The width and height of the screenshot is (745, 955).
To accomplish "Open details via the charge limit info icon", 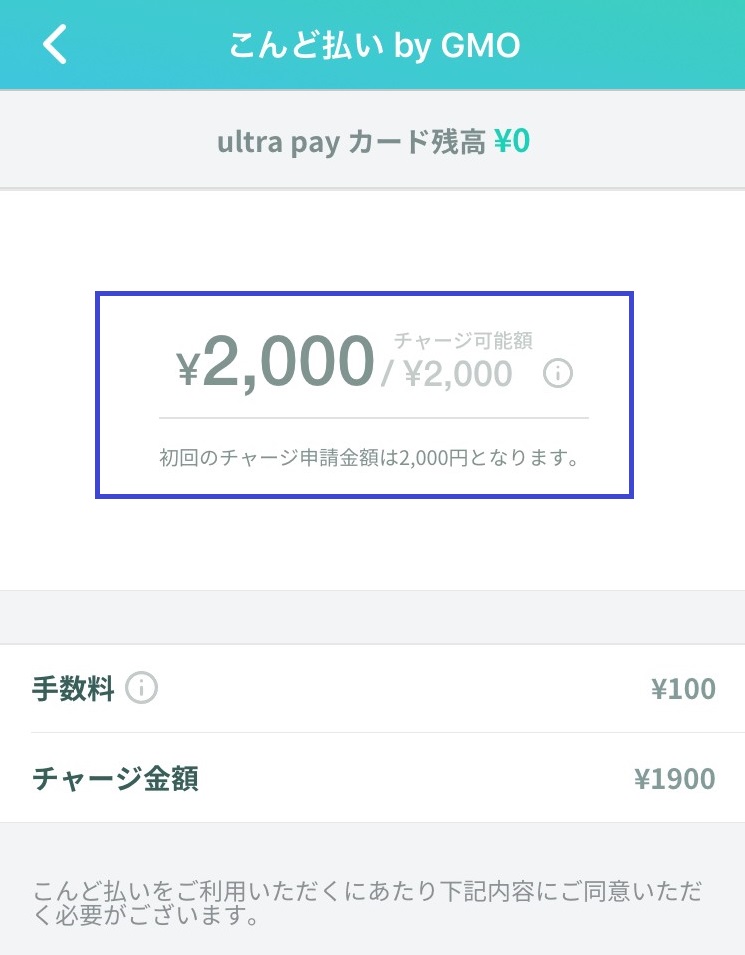I will coord(558,374).
